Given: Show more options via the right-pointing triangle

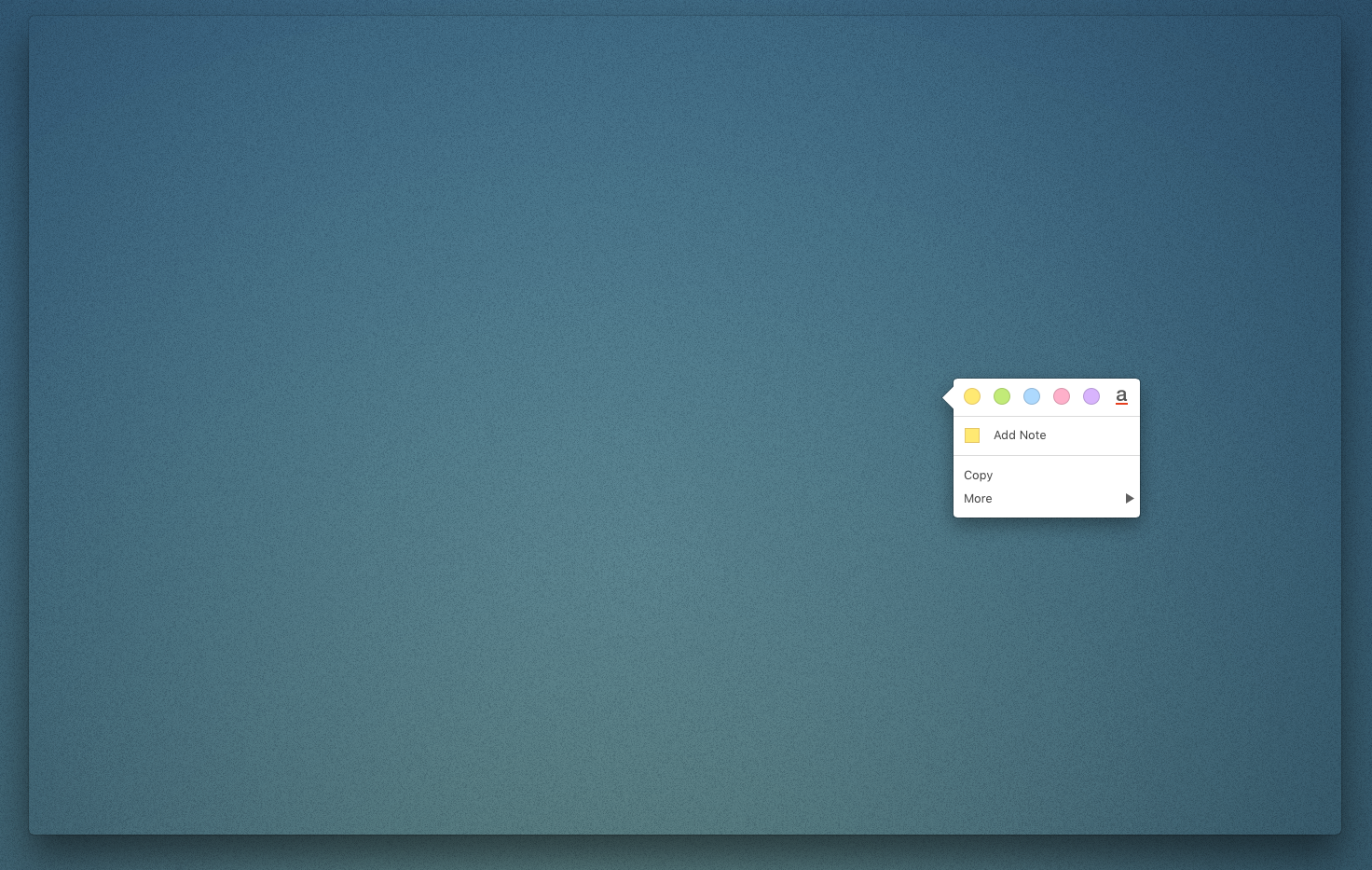Looking at the screenshot, I should [1129, 499].
